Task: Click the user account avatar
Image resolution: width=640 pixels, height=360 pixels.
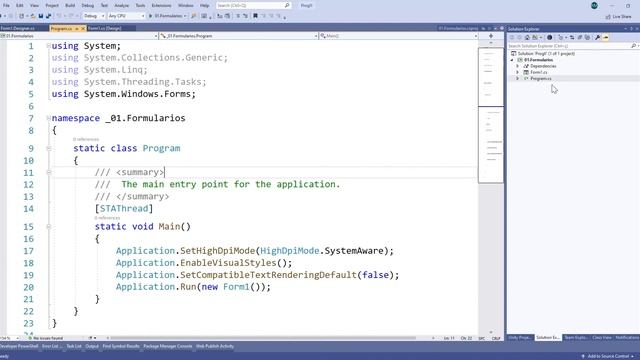Action: coord(594,5)
